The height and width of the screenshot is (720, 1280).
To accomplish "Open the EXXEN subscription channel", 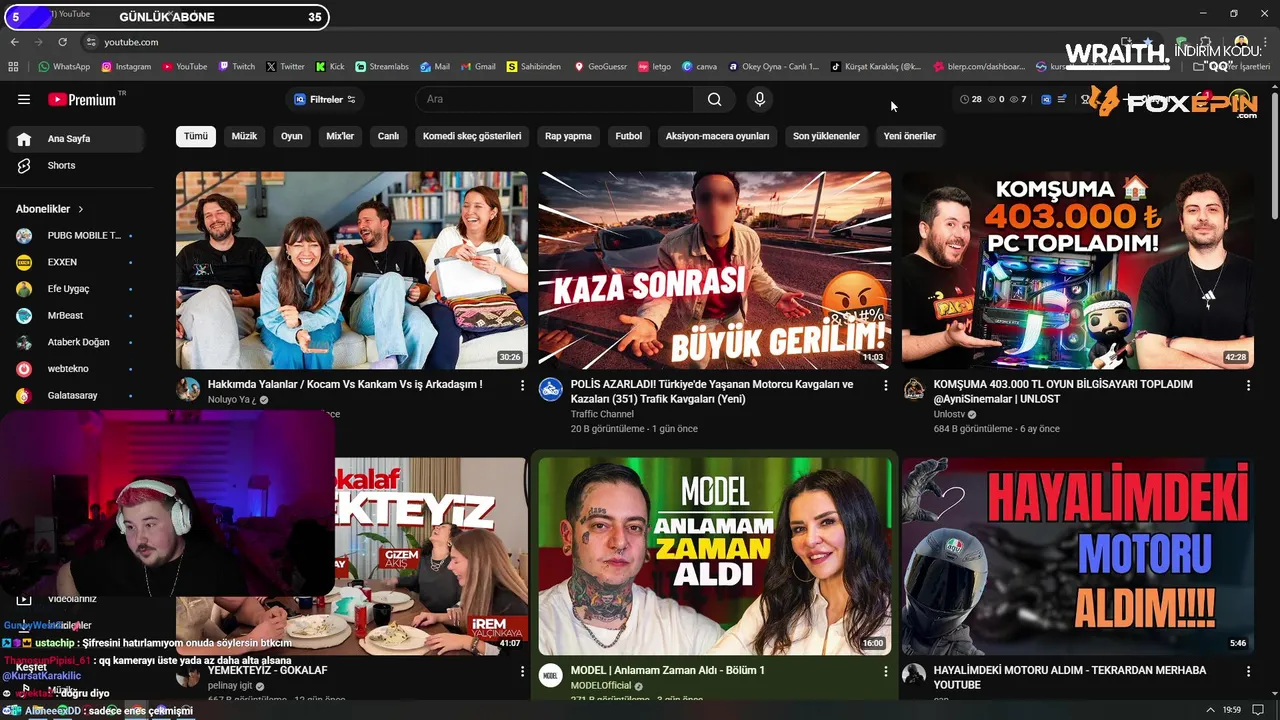I will (76, 262).
